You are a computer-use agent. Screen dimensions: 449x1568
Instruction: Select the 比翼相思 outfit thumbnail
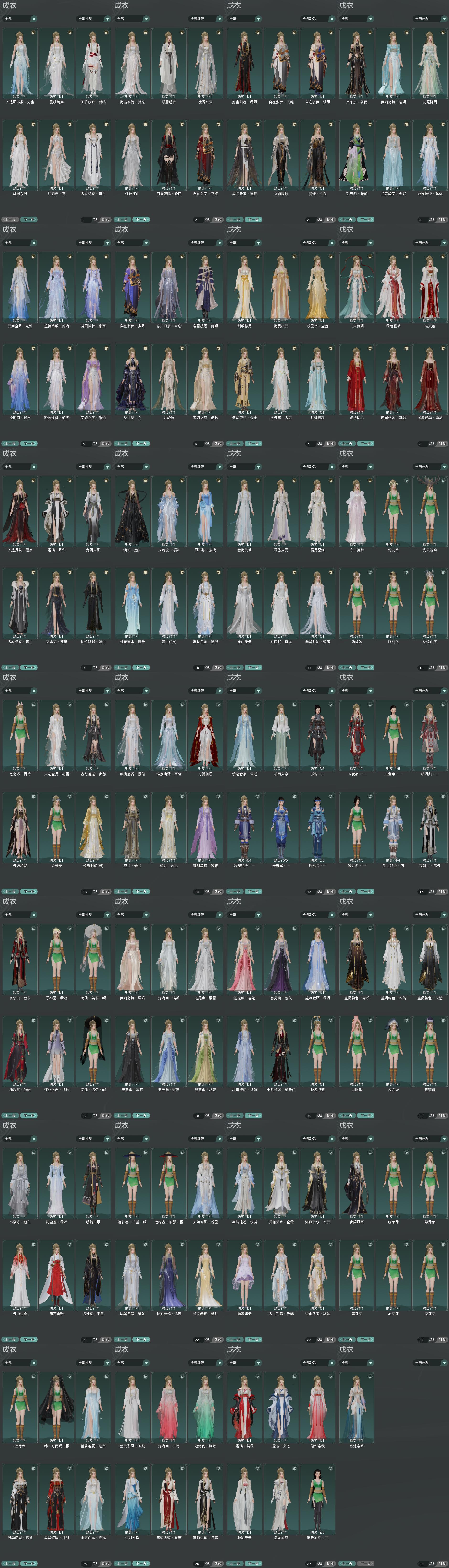coord(206,736)
